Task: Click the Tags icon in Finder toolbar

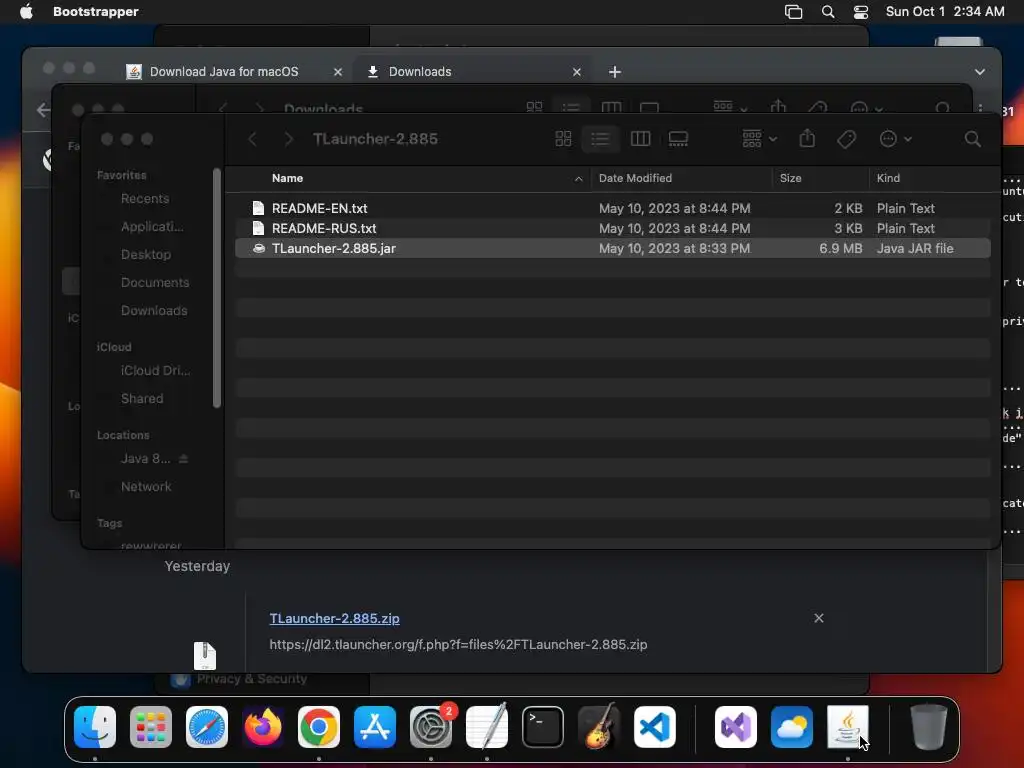Action: (846, 138)
